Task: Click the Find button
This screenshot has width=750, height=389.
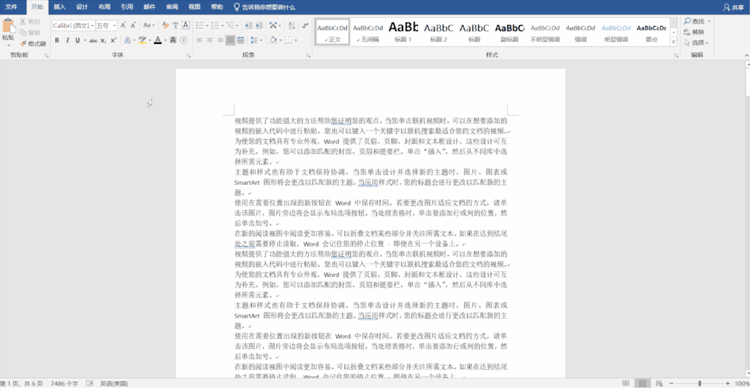Action: click(x=697, y=21)
